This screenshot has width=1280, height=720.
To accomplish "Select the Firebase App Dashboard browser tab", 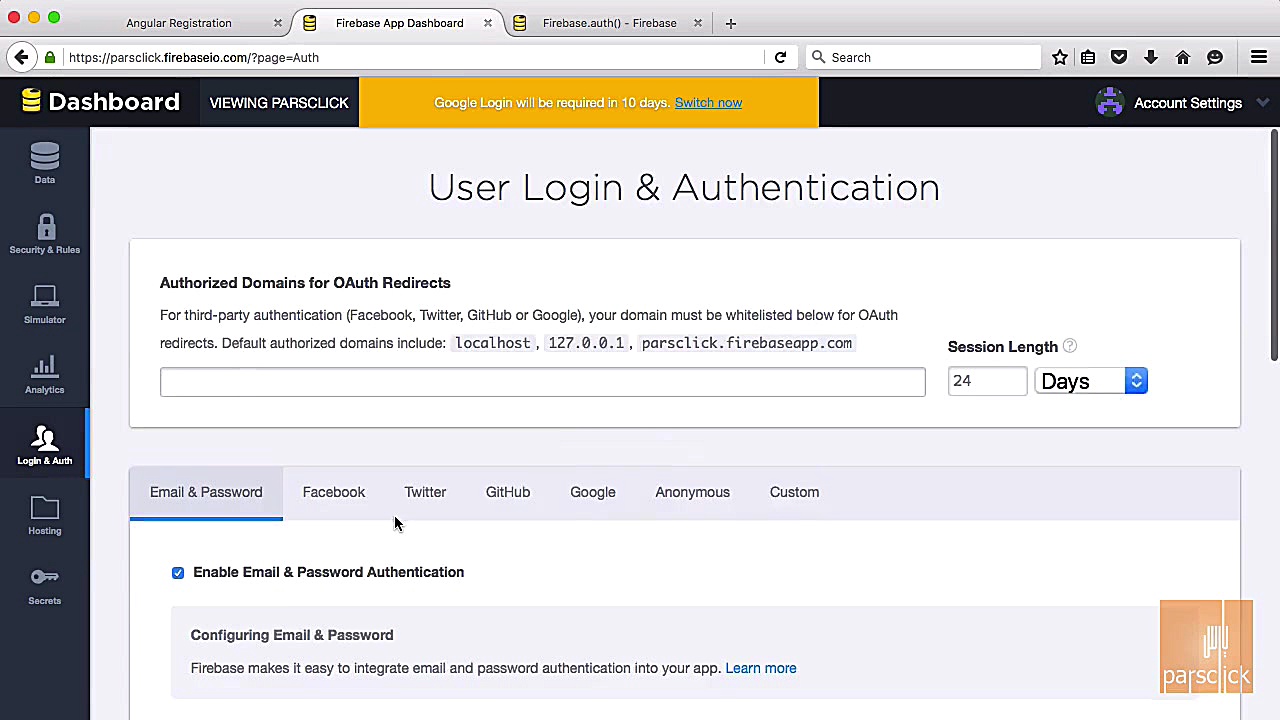I will pos(399,23).
